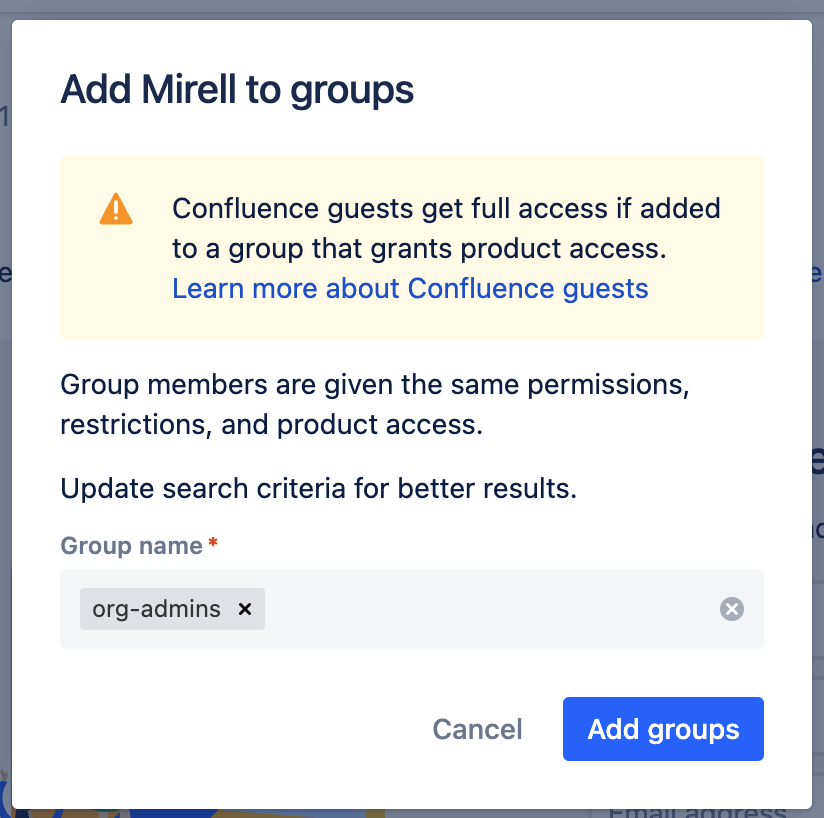The image size is (824, 818).
Task: Confirm with the Add groups button
Action: pos(663,729)
